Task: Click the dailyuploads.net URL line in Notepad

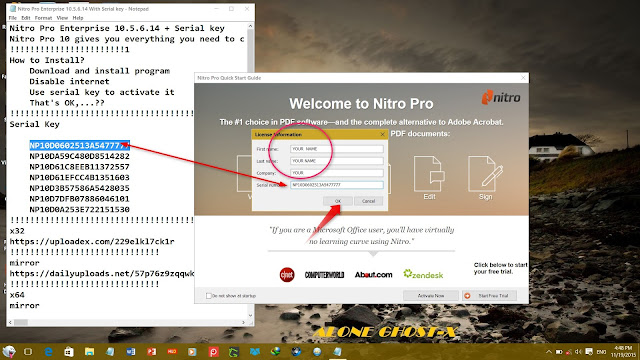Action: tap(102, 273)
